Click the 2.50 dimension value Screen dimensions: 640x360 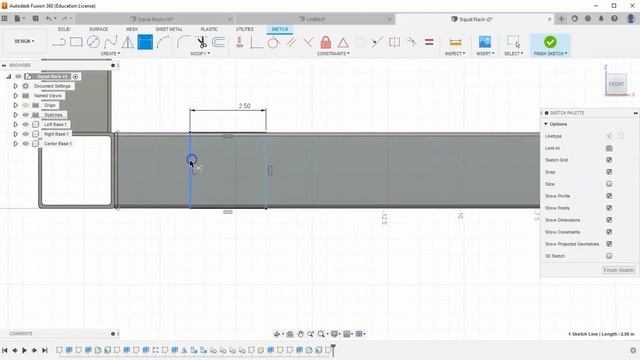coord(244,106)
